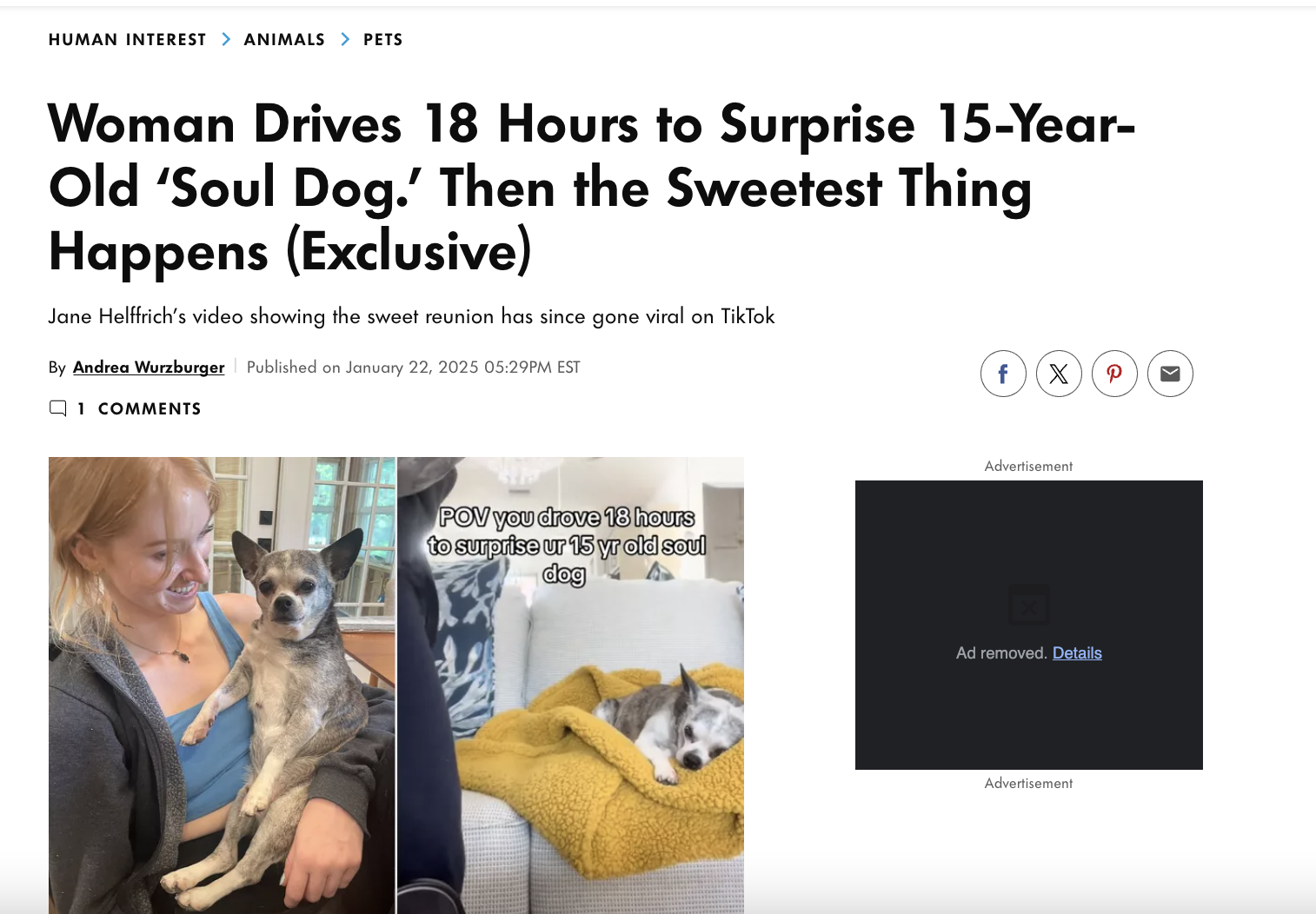Open author Andrea Wurzburger's page
The height and width of the screenshot is (914, 1316).
(x=149, y=368)
